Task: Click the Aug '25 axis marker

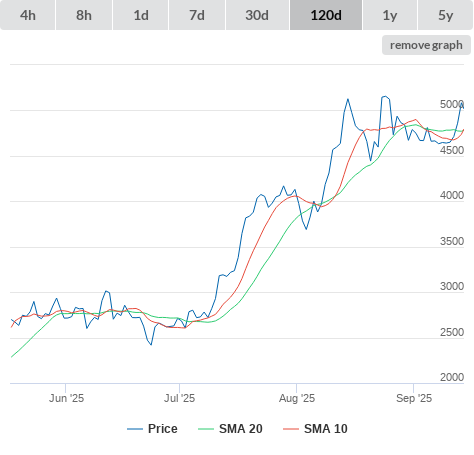Action: point(297,398)
